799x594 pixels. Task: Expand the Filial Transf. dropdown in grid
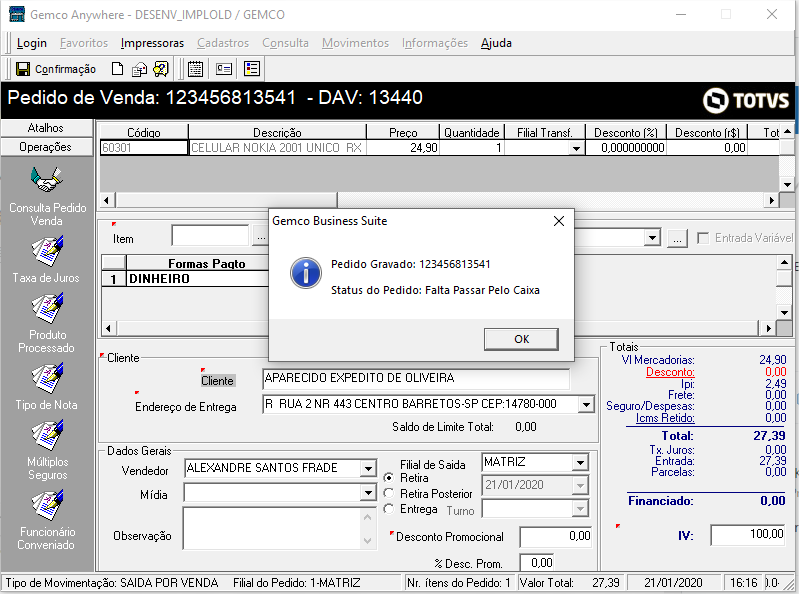(x=576, y=148)
